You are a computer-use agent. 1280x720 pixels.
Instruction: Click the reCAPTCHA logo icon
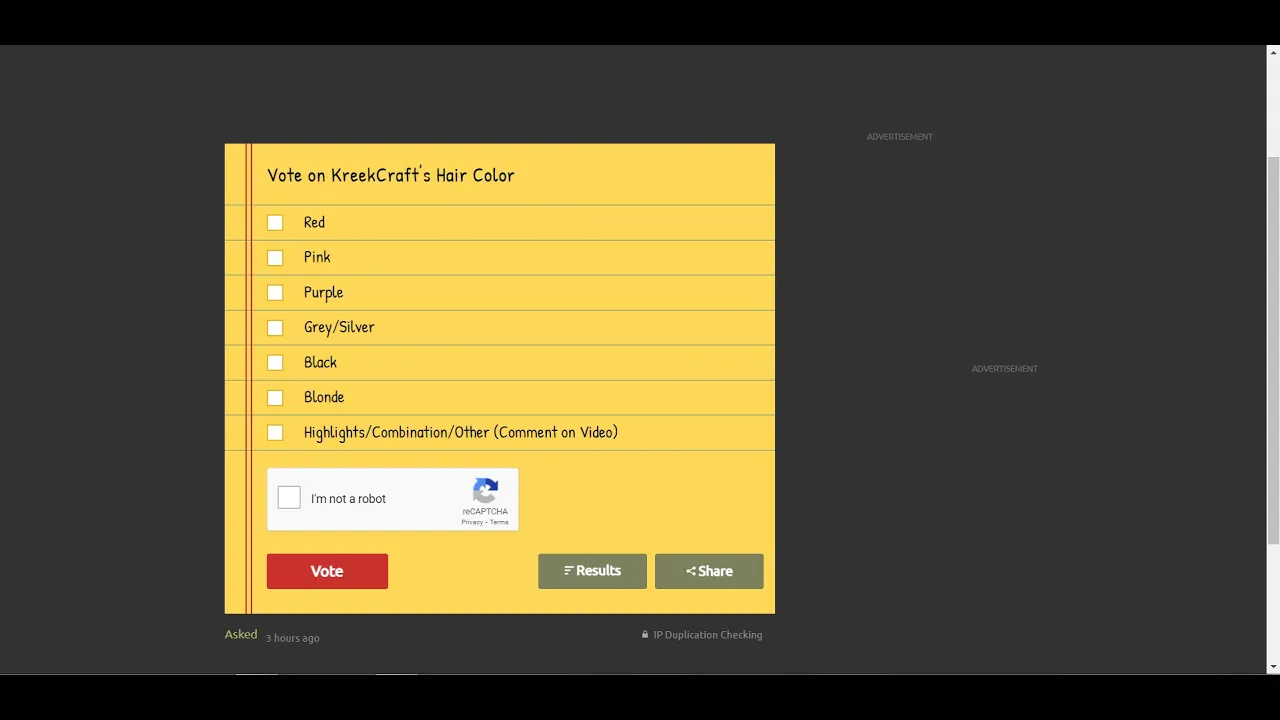tap(486, 491)
